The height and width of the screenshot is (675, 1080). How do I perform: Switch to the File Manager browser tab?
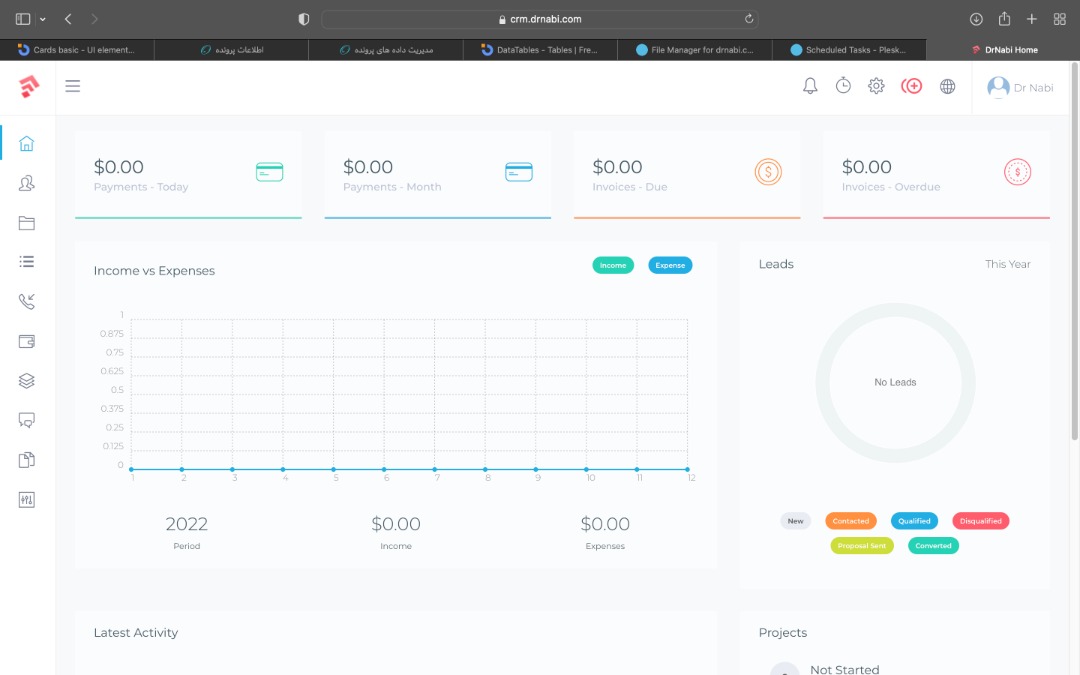695,49
